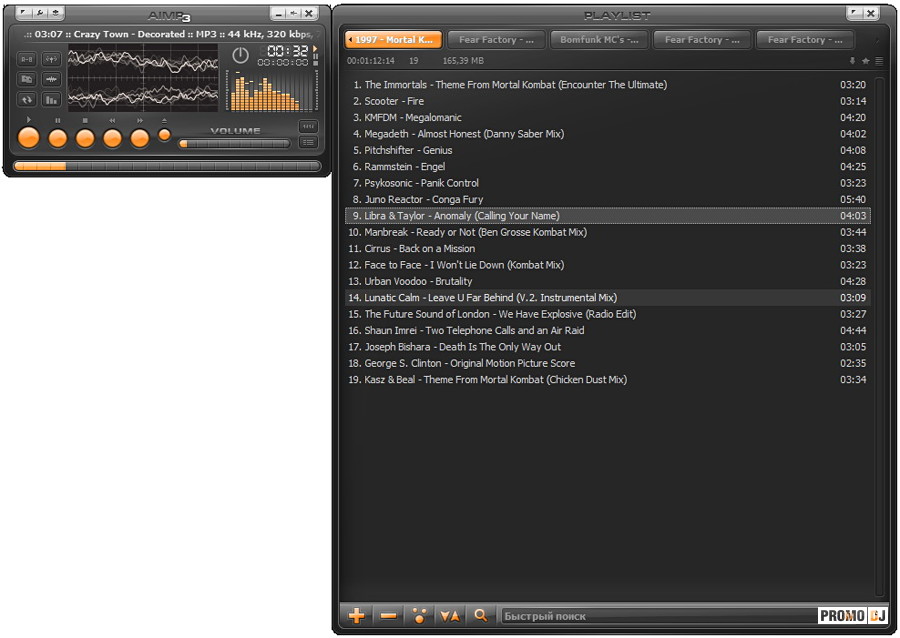Stop playback with the Stop button
This screenshot has width=900, height=638.
(x=85, y=138)
